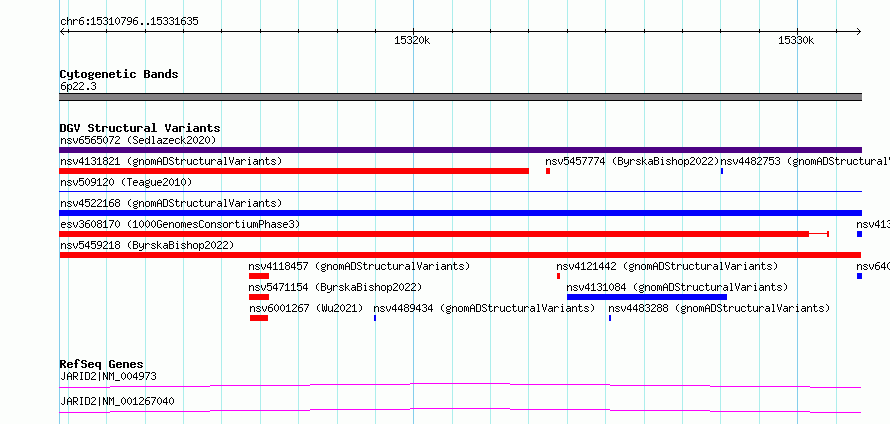
Task: Select the nsv4121442 small red marker
Action: (559, 276)
